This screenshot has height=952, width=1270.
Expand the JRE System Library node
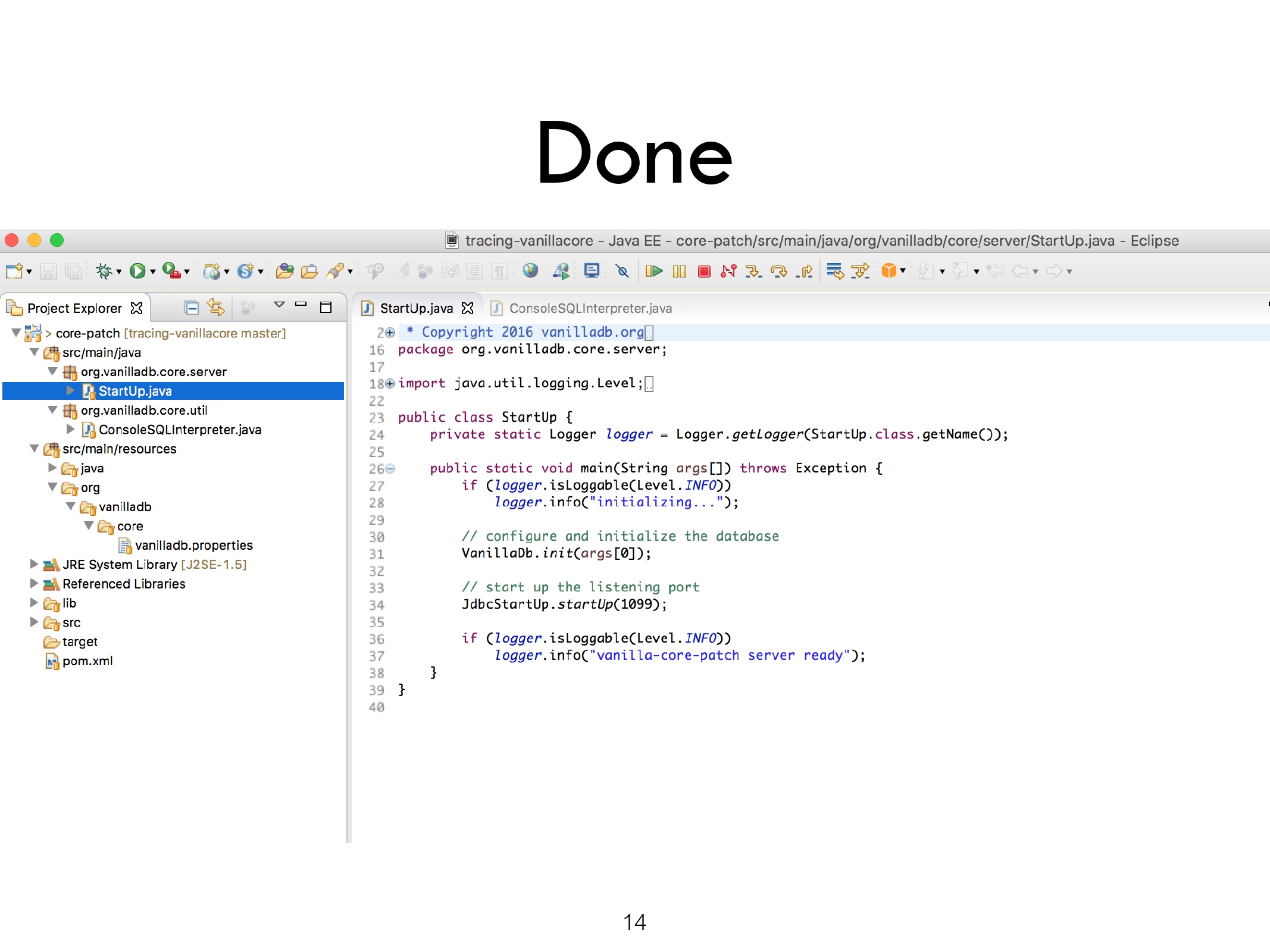[x=34, y=564]
